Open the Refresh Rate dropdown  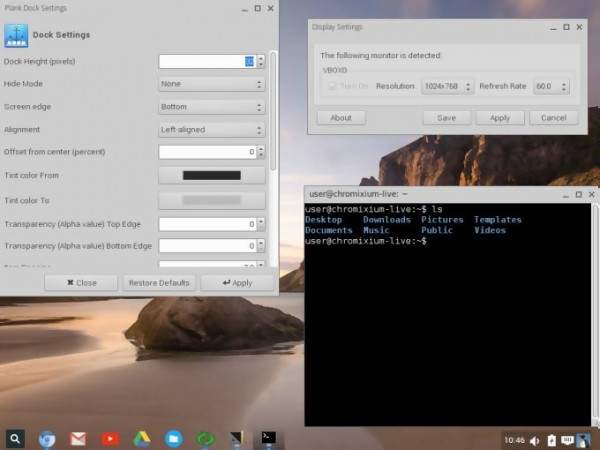click(551, 86)
